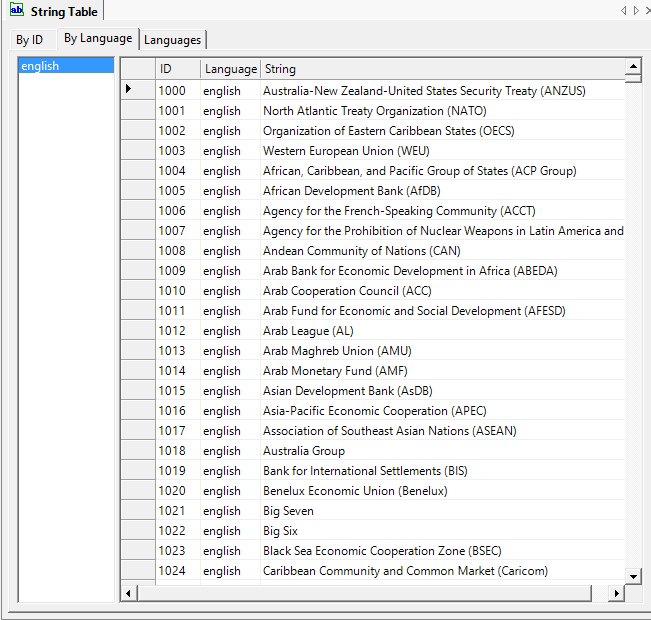
Task: Click ID cell 1002
Action: pyautogui.click(x=178, y=130)
